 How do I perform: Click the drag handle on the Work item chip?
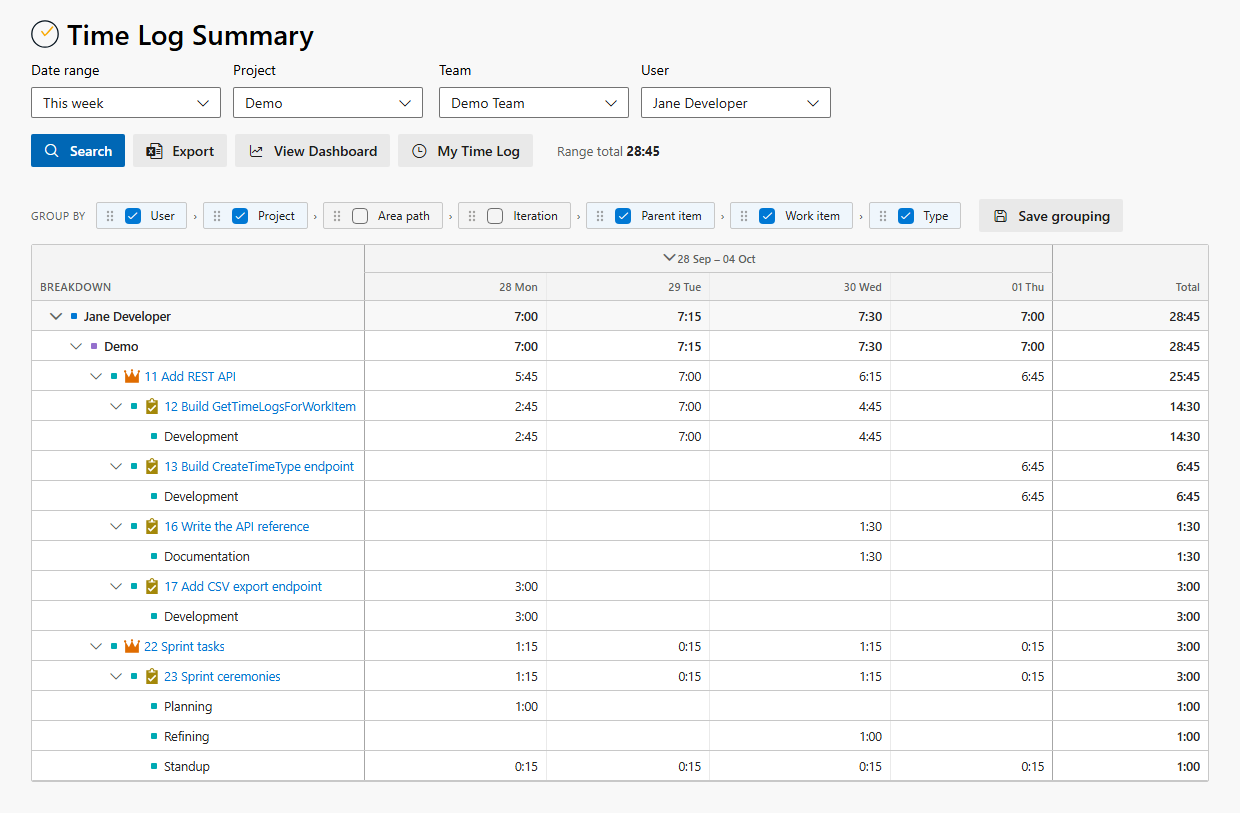pos(744,216)
